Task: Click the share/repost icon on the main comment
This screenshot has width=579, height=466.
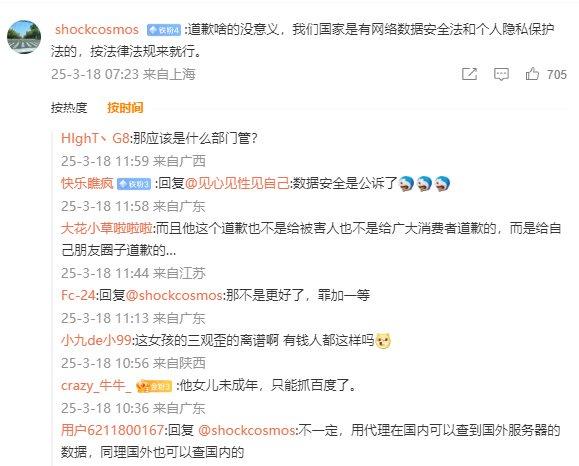Action: pos(469,74)
